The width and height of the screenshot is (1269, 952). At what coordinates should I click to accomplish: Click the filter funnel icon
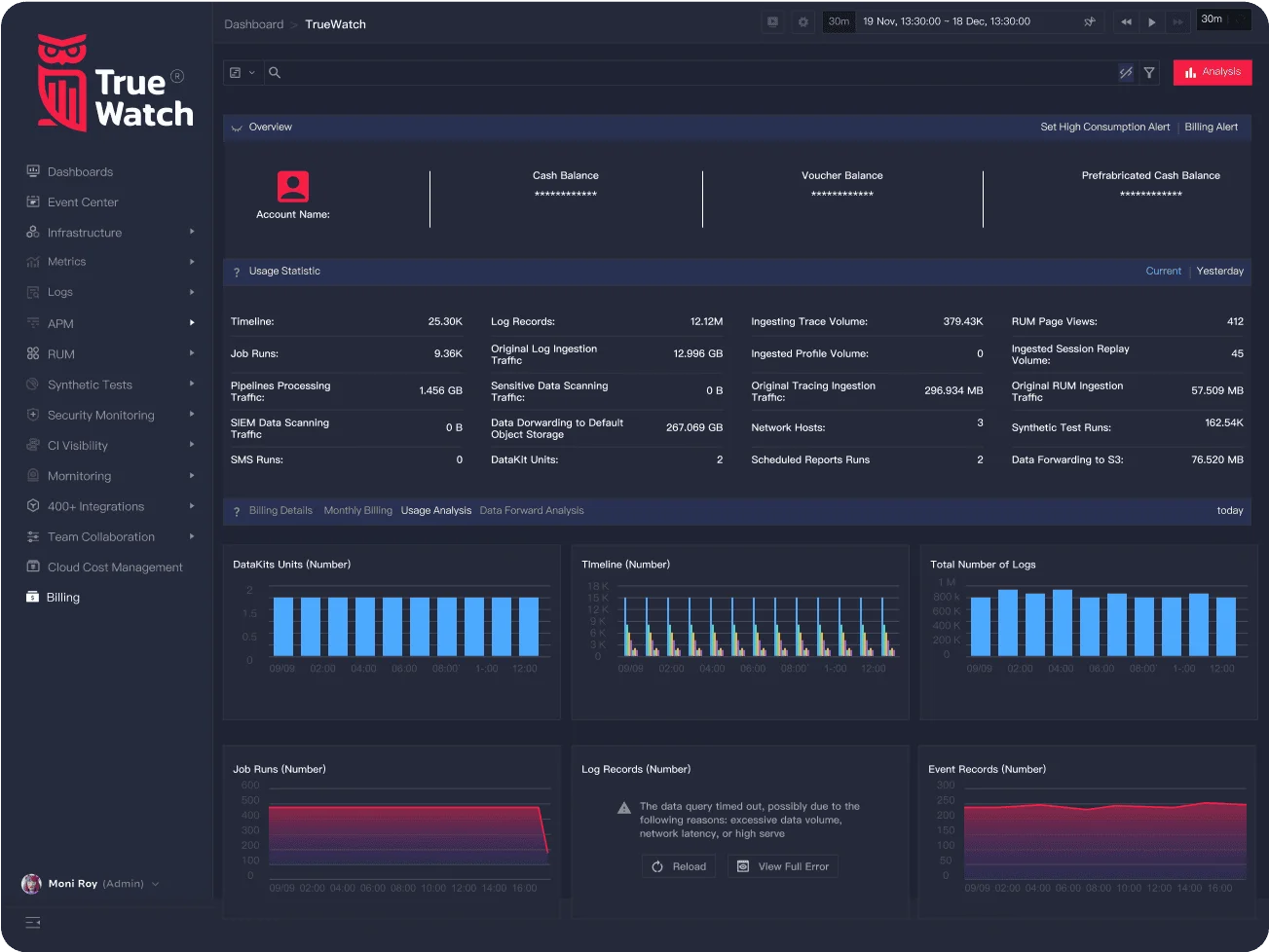point(1149,72)
